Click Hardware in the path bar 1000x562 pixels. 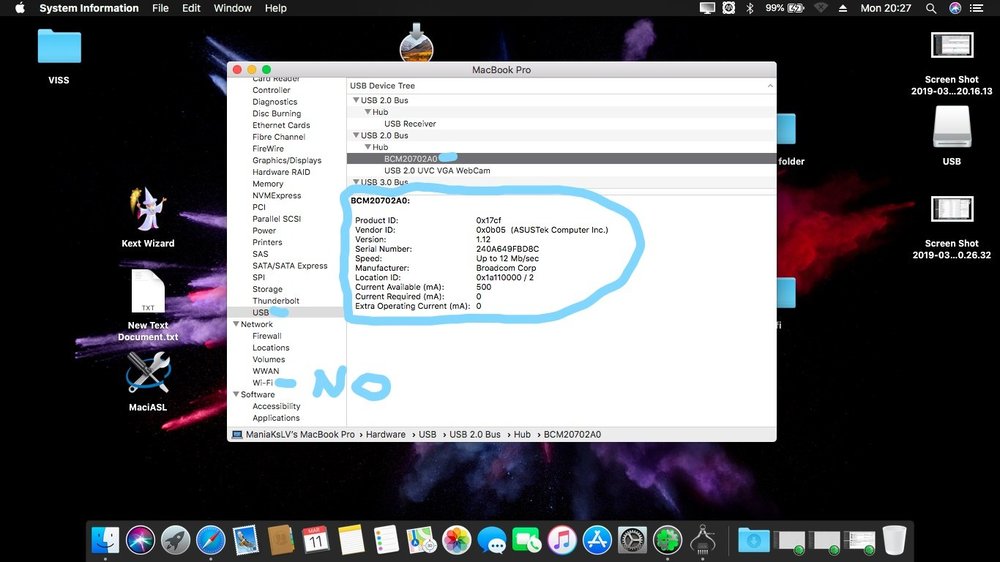(x=385, y=434)
